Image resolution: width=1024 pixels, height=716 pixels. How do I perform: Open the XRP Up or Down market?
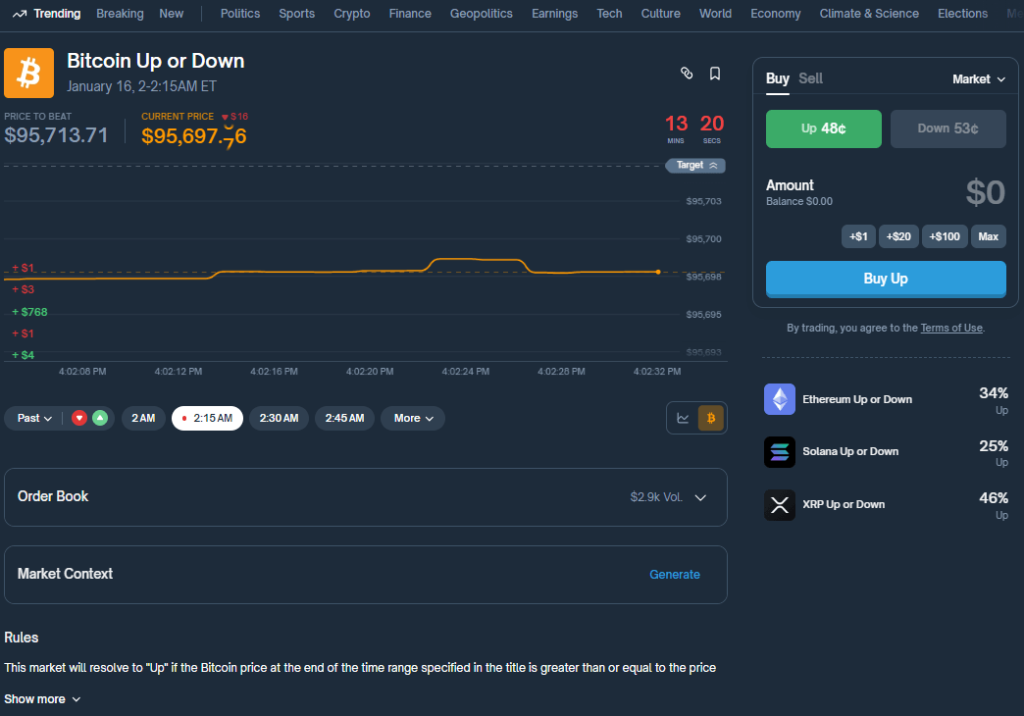(x=843, y=504)
